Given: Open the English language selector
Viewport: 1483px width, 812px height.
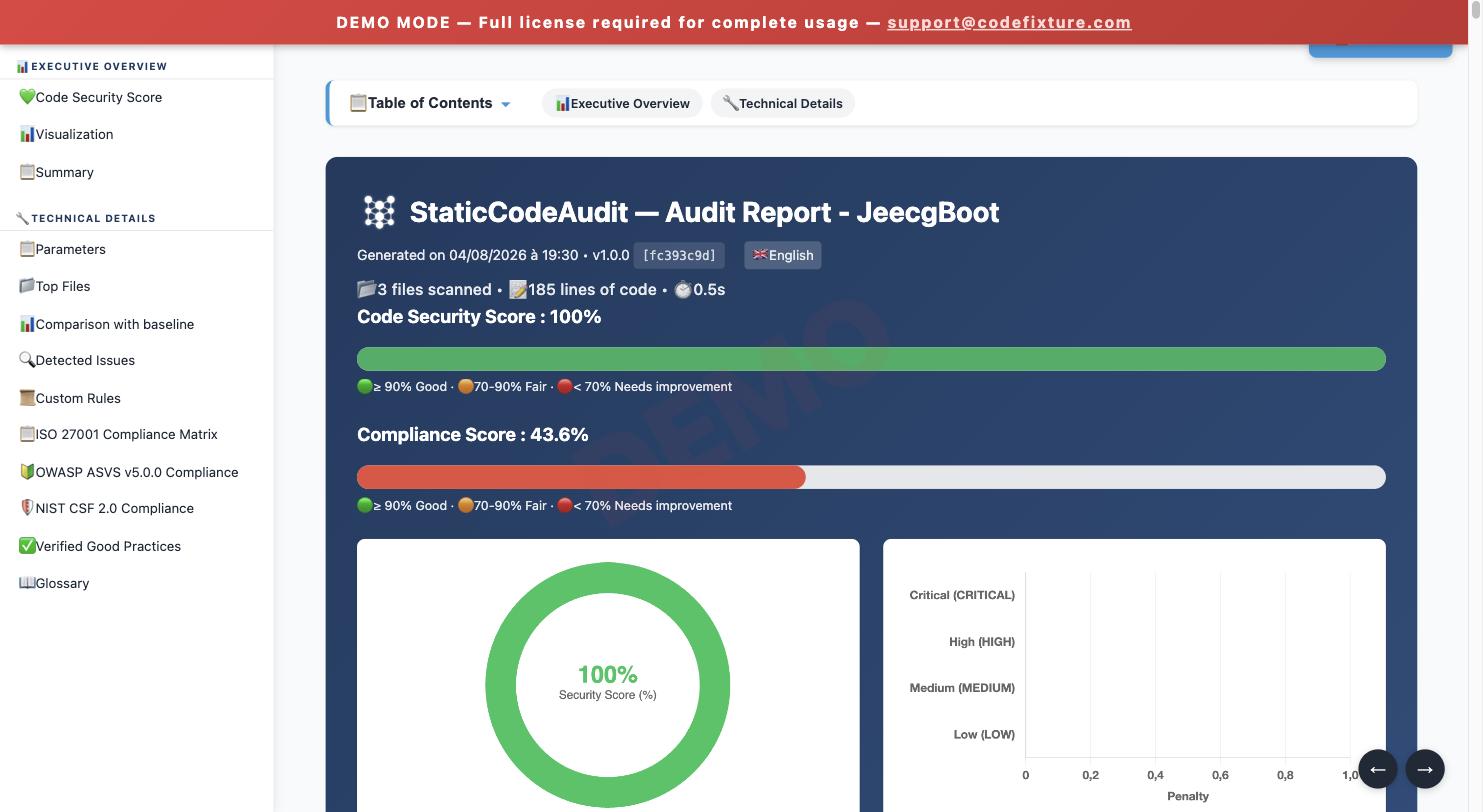Looking at the screenshot, I should (x=782, y=255).
